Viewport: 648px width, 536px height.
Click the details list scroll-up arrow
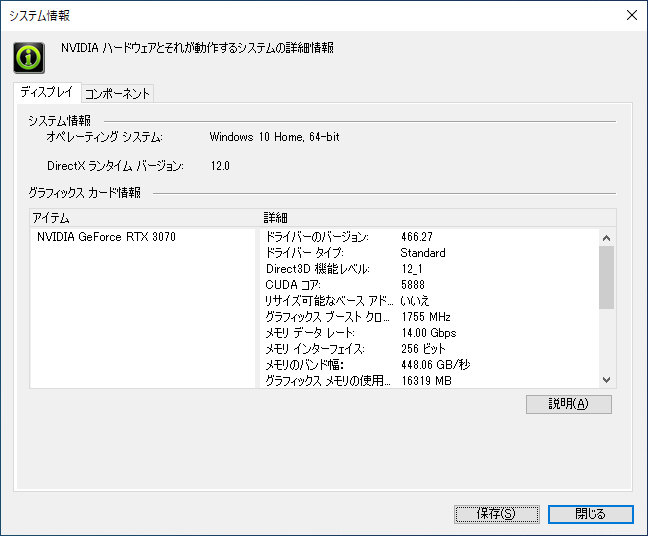606,238
